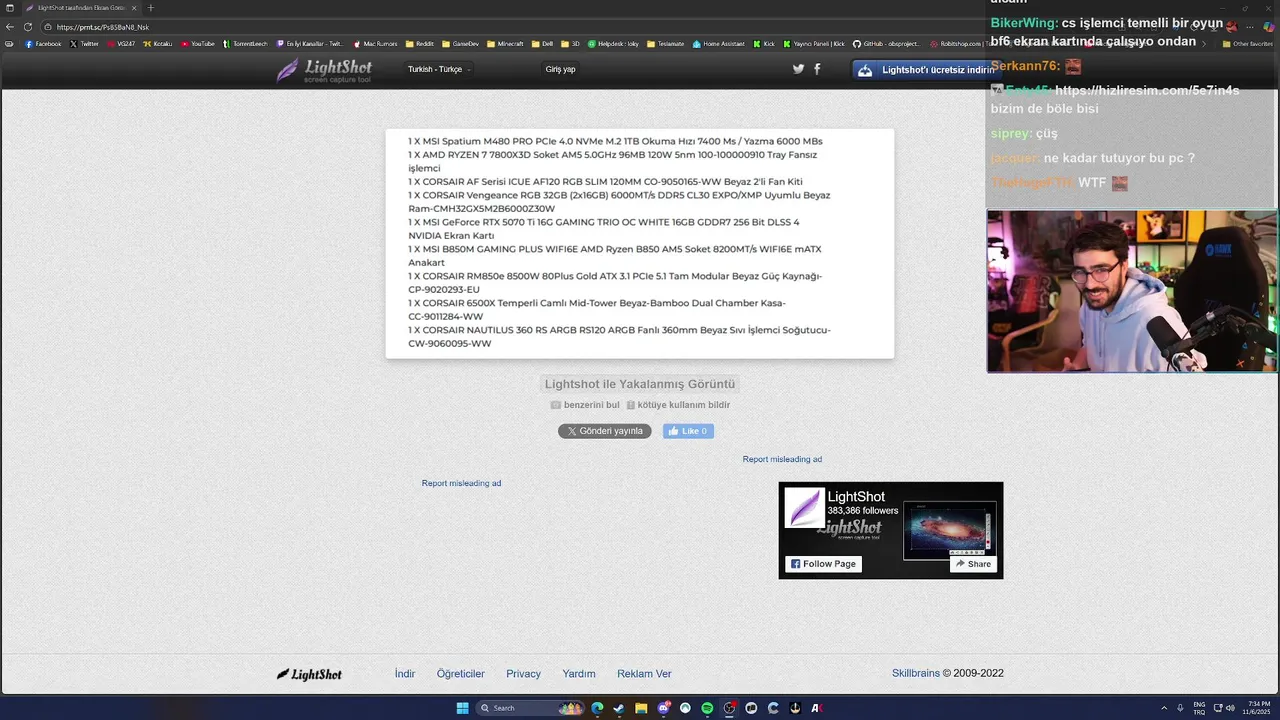Open the YouTube bookmark
The width and height of the screenshot is (1280, 720).
click(197, 44)
